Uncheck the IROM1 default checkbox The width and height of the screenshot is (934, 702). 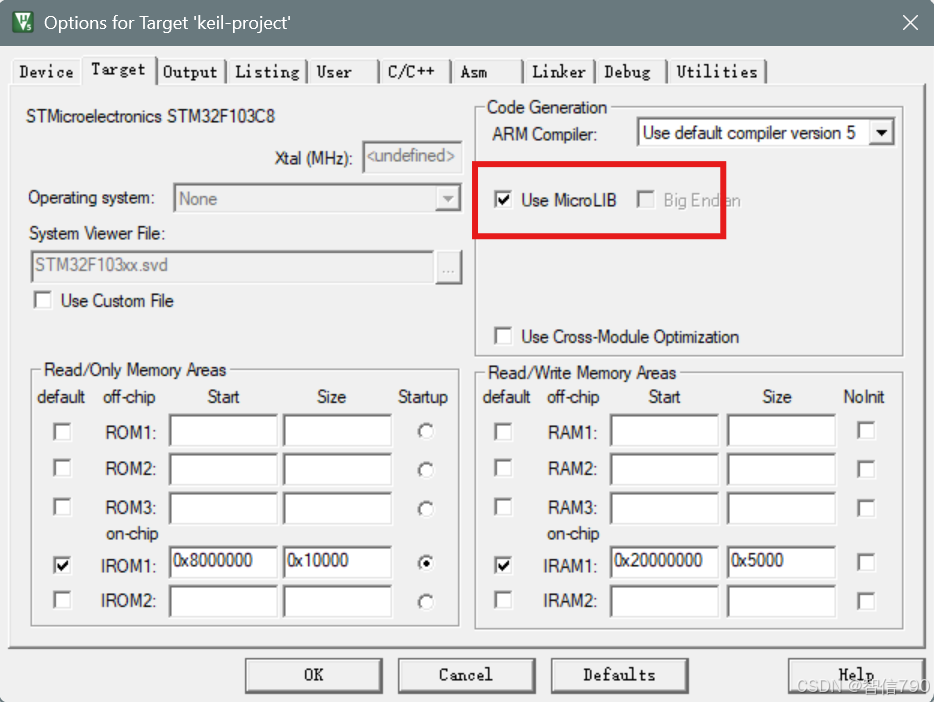coord(62,564)
